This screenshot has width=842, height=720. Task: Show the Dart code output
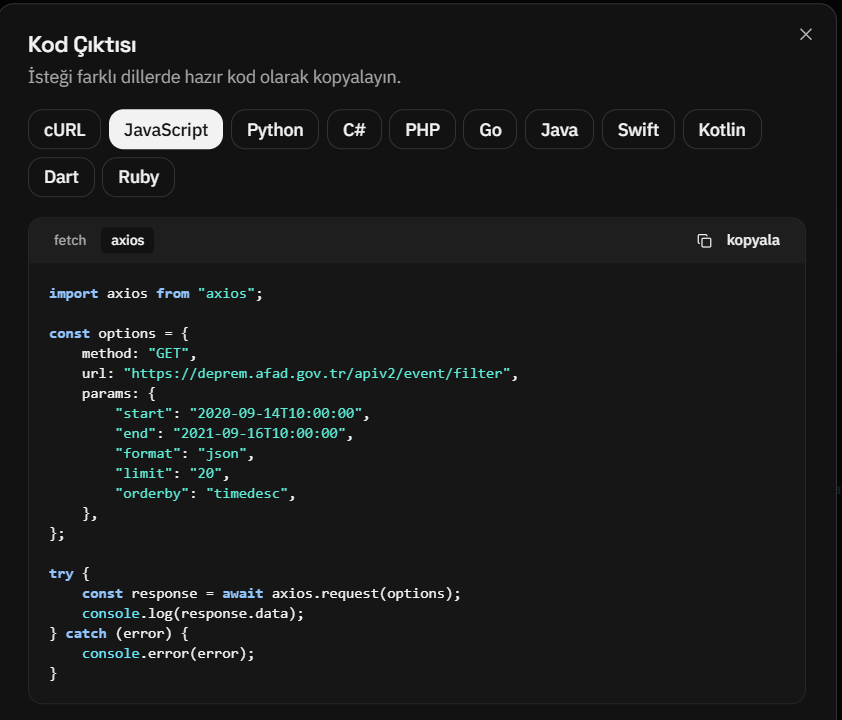pyautogui.click(x=61, y=177)
